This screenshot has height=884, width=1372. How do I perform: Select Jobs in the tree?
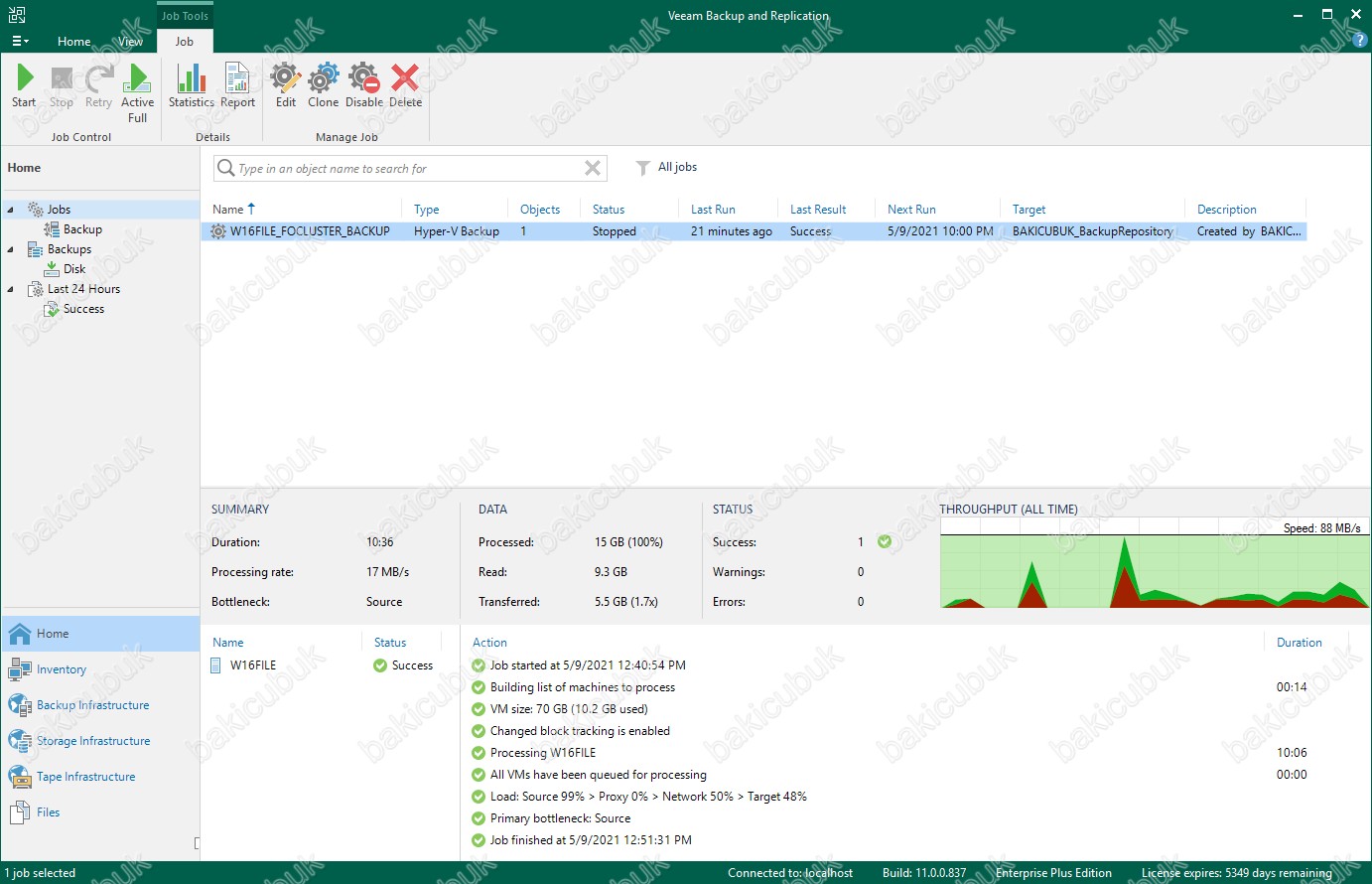[59, 210]
